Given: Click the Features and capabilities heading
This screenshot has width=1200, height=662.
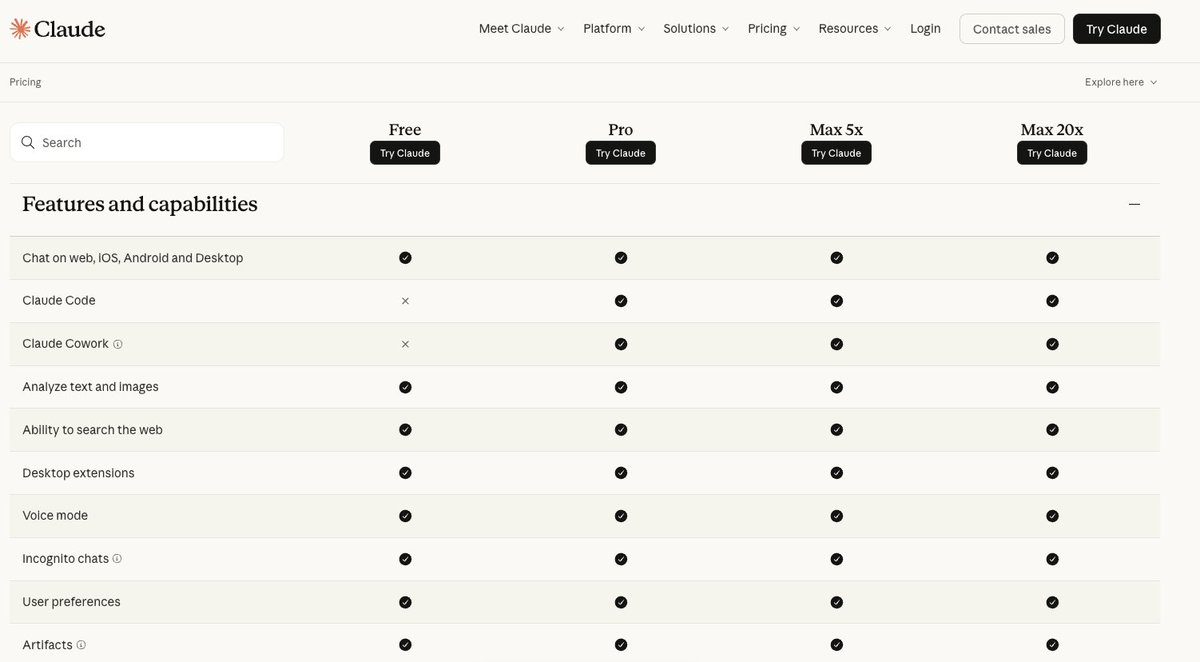Looking at the screenshot, I should coord(140,204).
